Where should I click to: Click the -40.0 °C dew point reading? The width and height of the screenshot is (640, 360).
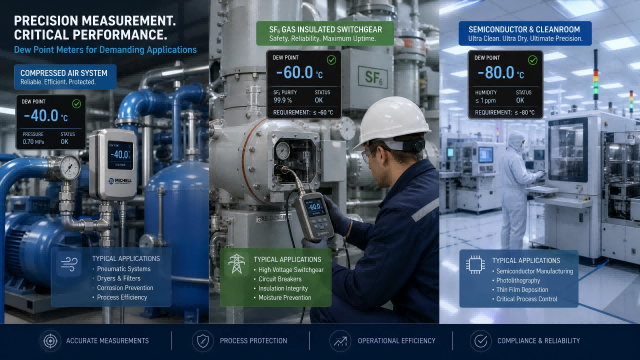click(x=46, y=116)
